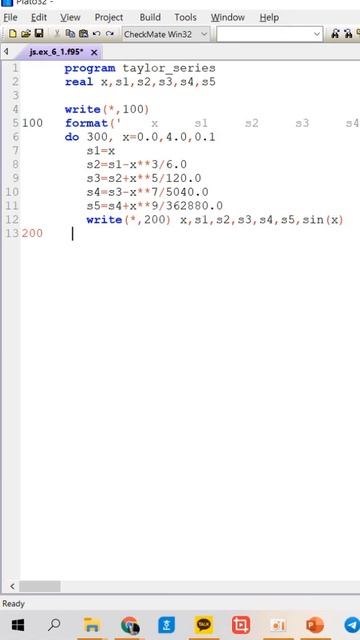Click the 'write(*,200)' line 12
Screen dimensions: 360x640
[x=215, y=220]
